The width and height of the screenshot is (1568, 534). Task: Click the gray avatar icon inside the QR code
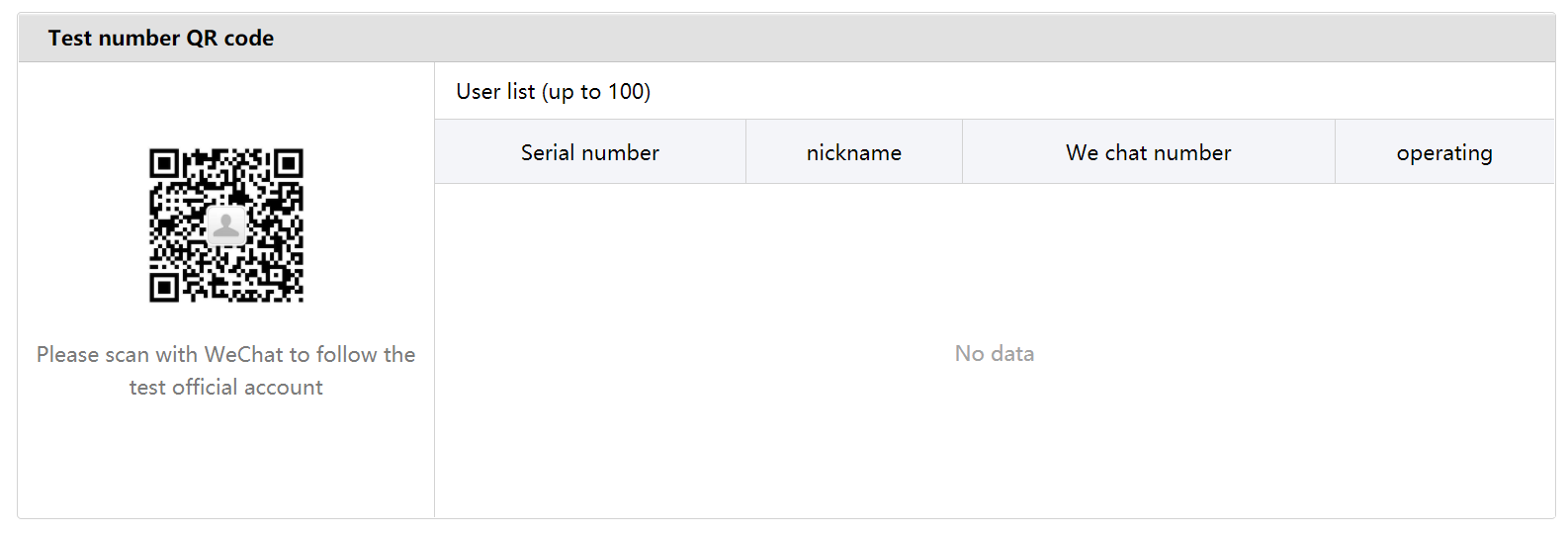point(226,225)
